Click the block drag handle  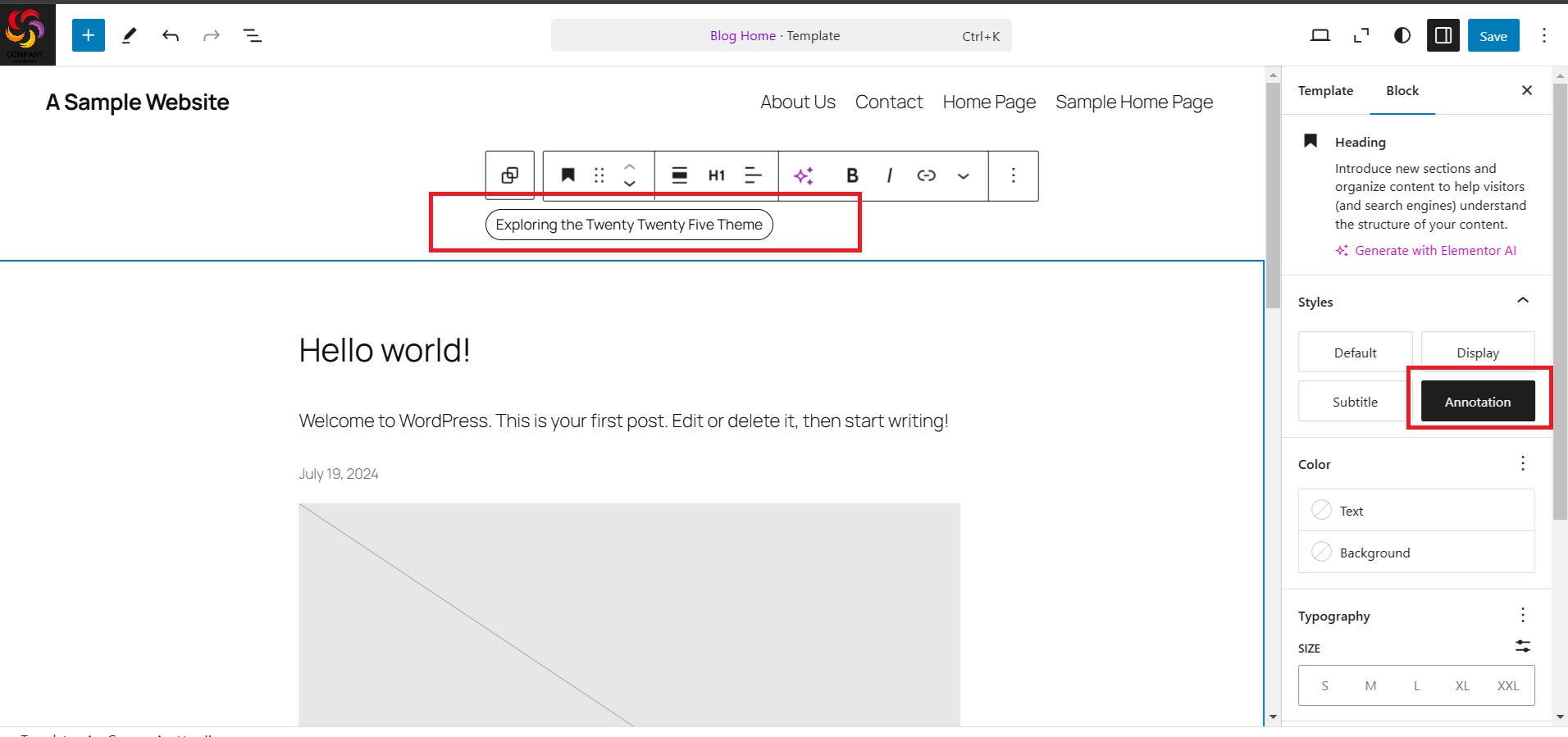[599, 175]
